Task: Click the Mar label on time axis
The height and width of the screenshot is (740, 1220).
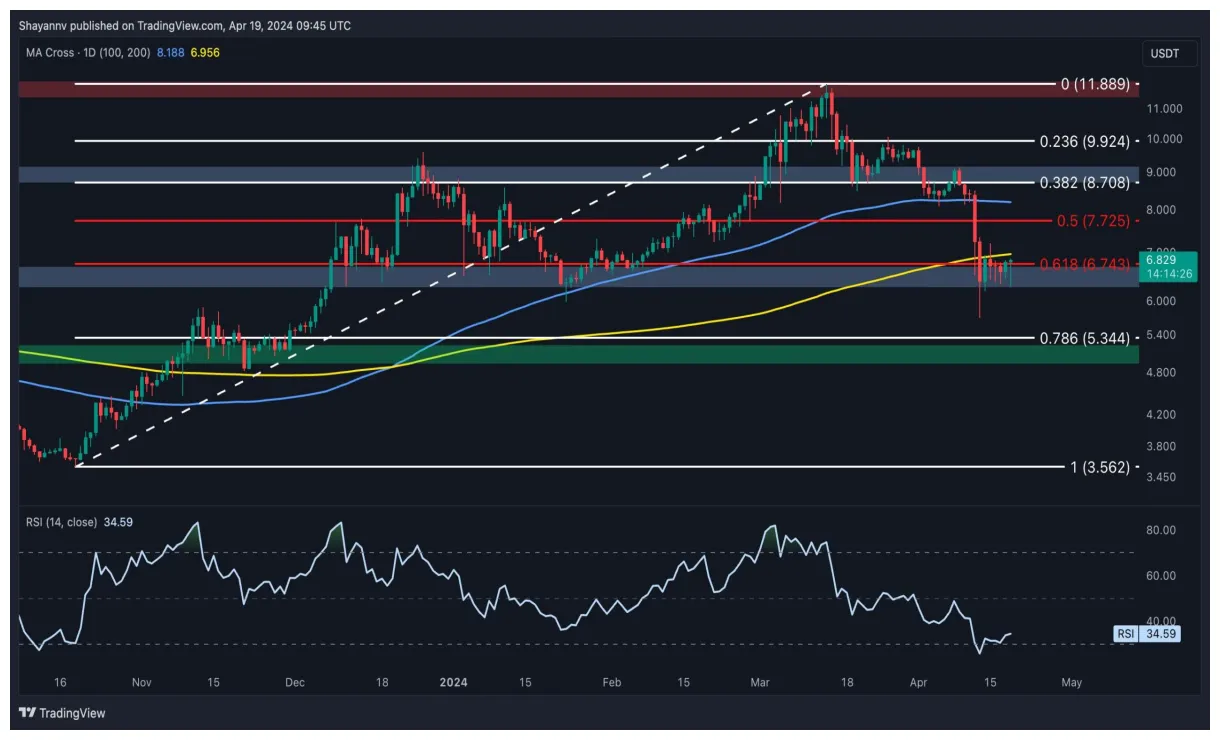Action: pyautogui.click(x=762, y=682)
